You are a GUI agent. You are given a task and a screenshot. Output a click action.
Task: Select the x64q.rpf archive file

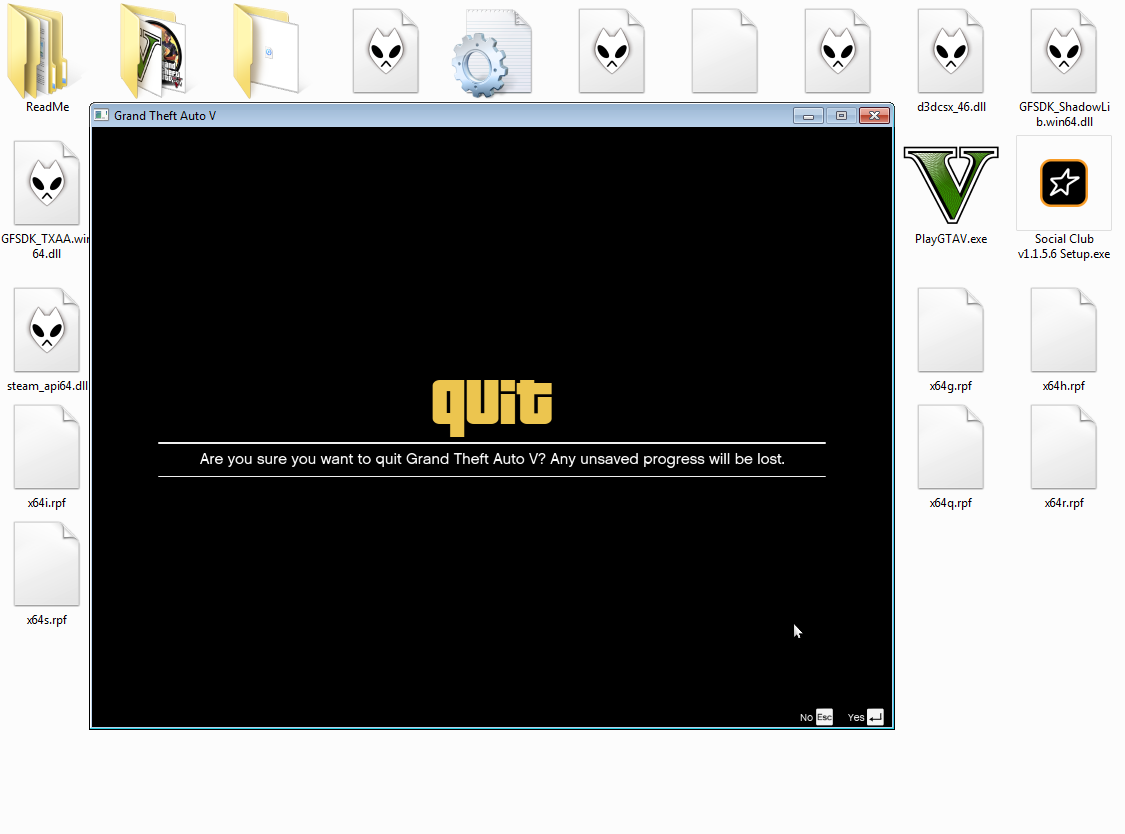pos(951,447)
